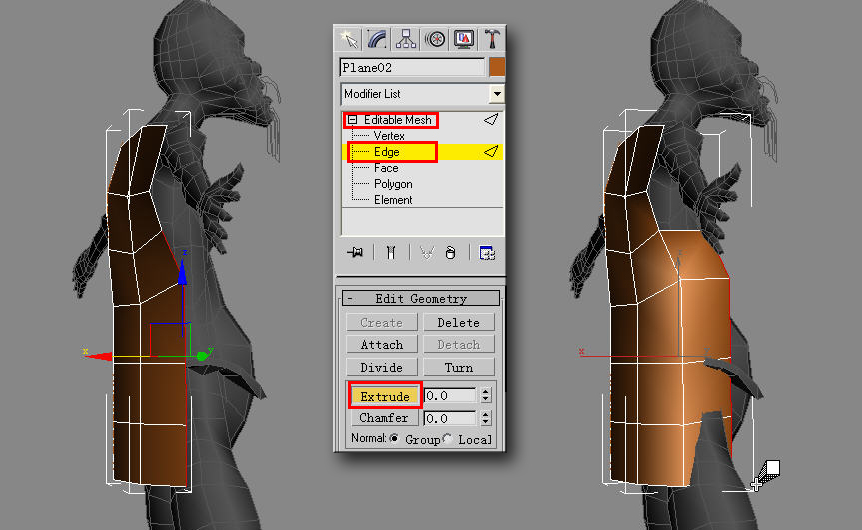862x530 pixels.
Task: Open the Motion panel tab
Action: 435,38
